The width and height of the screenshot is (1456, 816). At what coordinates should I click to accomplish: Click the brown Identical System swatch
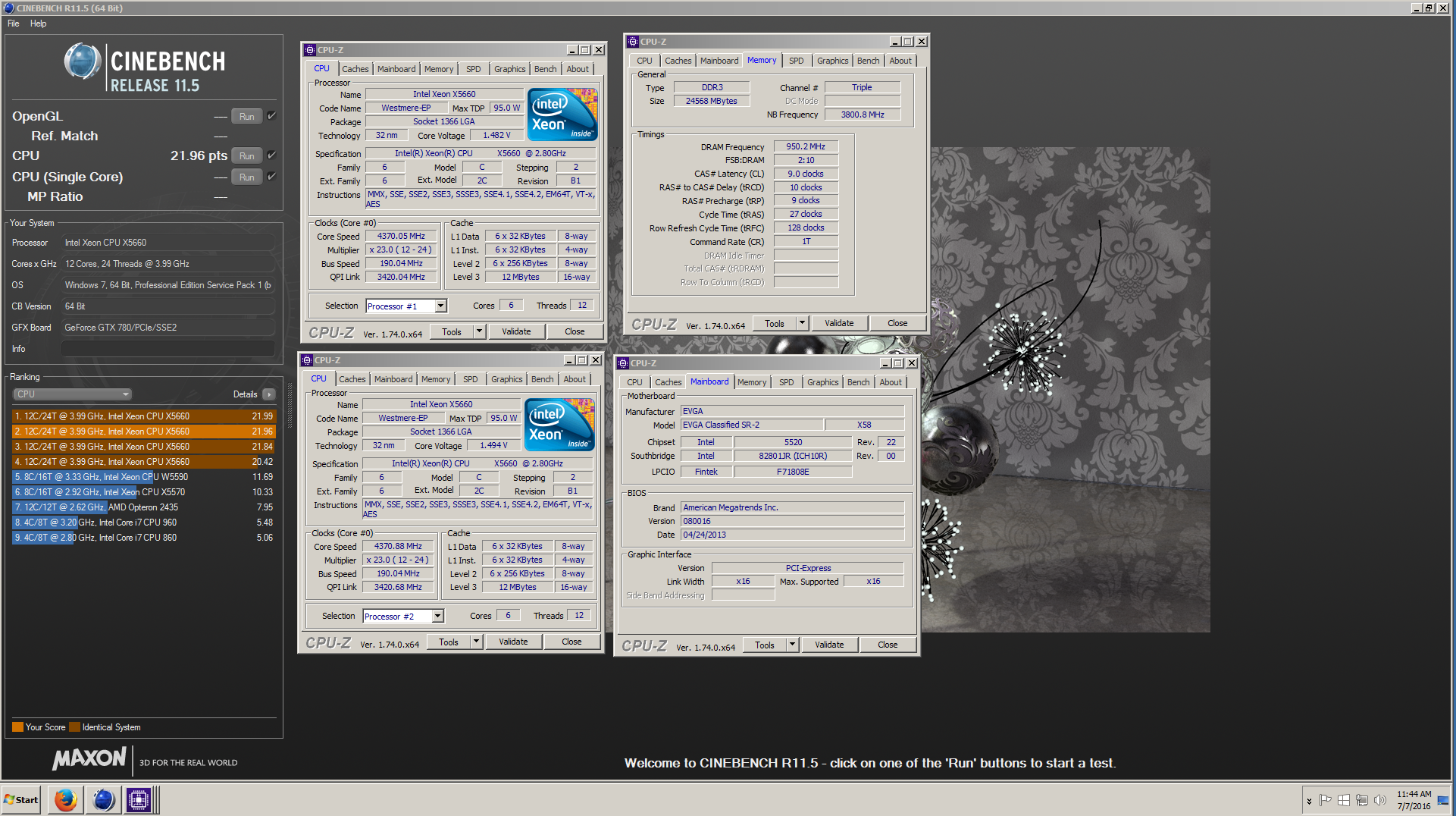[74, 727]
